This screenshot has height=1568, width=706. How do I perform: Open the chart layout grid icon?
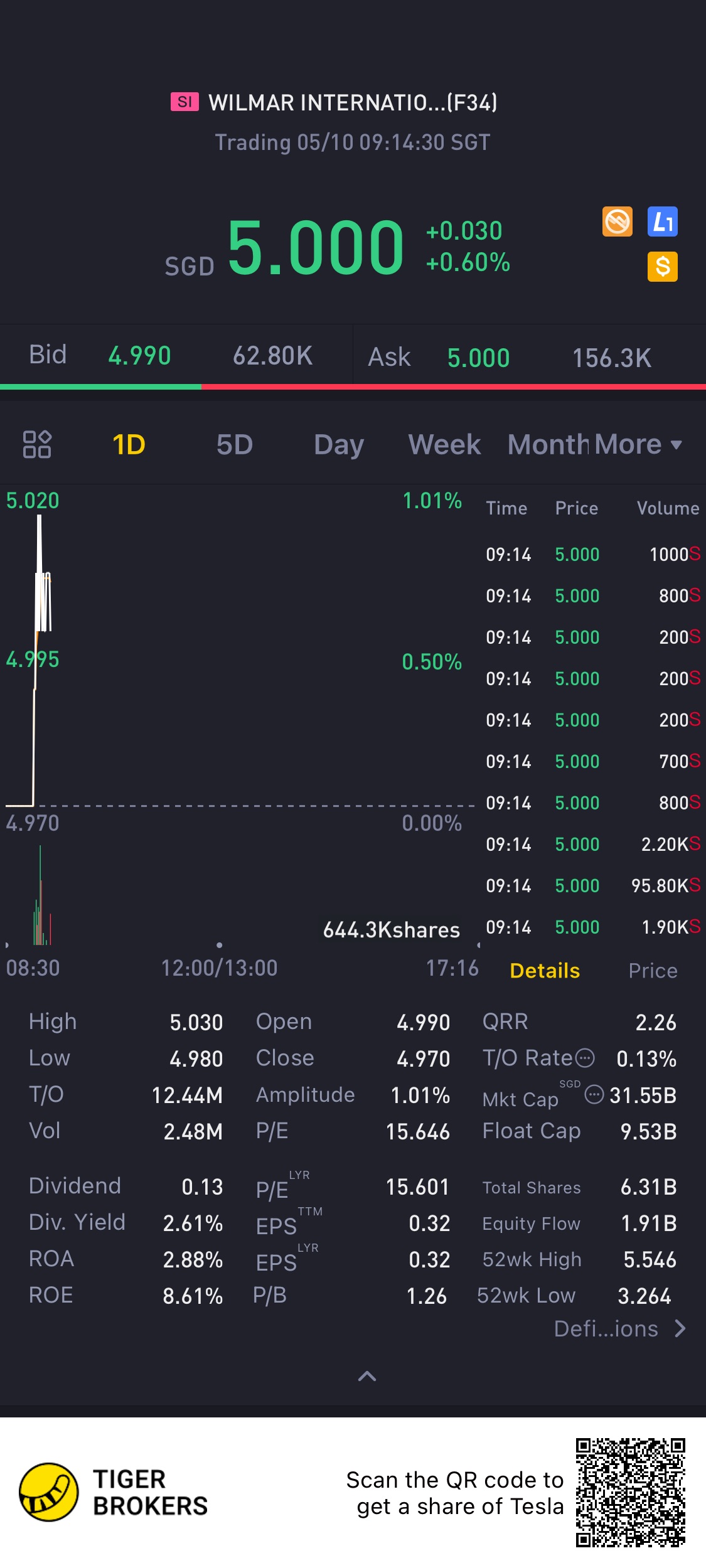tap(37, 444)
